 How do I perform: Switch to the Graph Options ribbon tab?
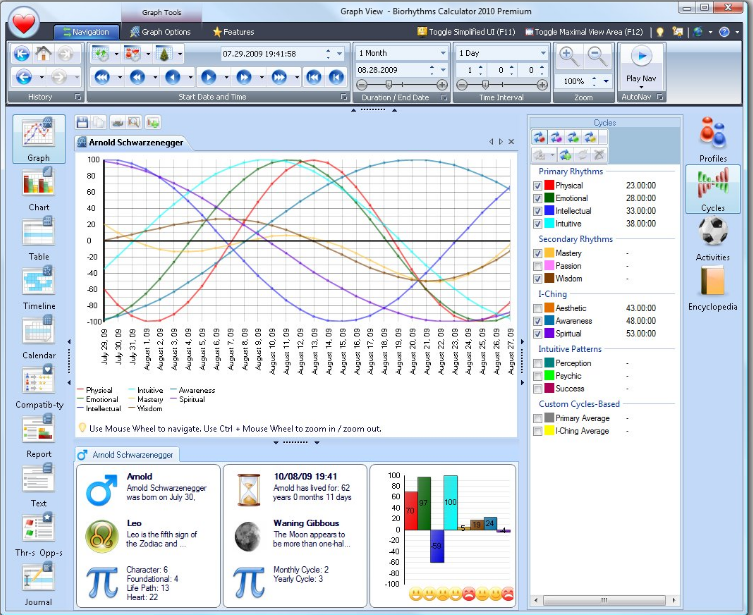(x=160, y=32)
